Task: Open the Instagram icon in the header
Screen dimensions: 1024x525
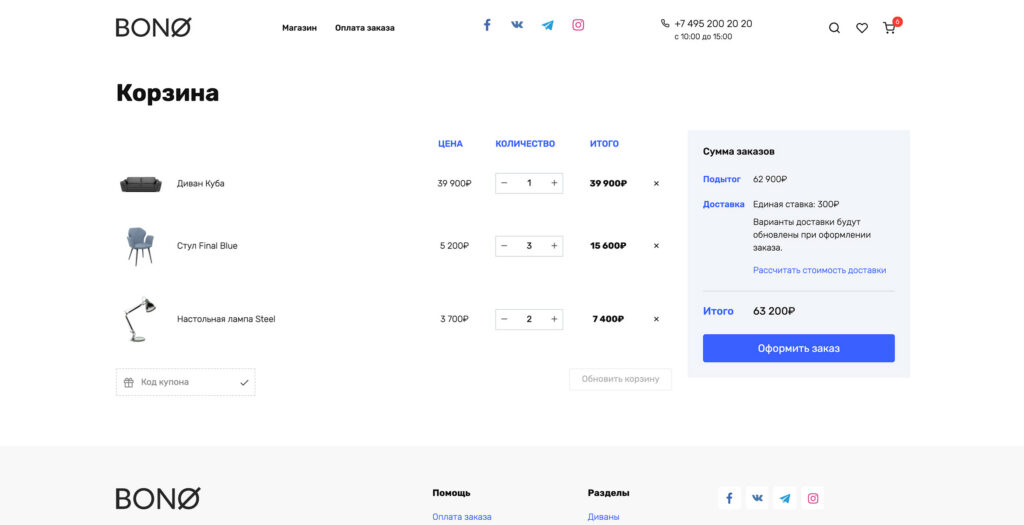Action: coord(578,25)
